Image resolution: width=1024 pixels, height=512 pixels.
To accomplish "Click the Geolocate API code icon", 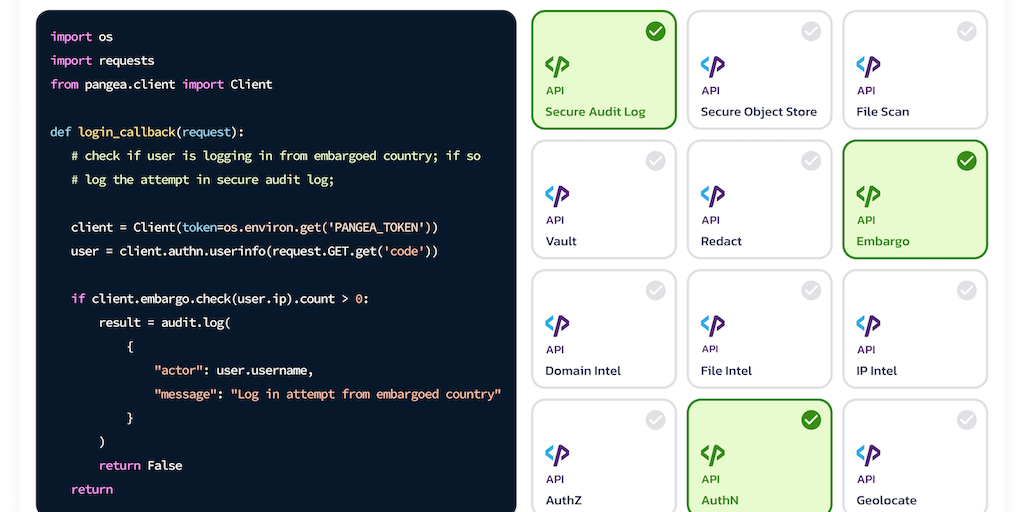I will (868, 455).
